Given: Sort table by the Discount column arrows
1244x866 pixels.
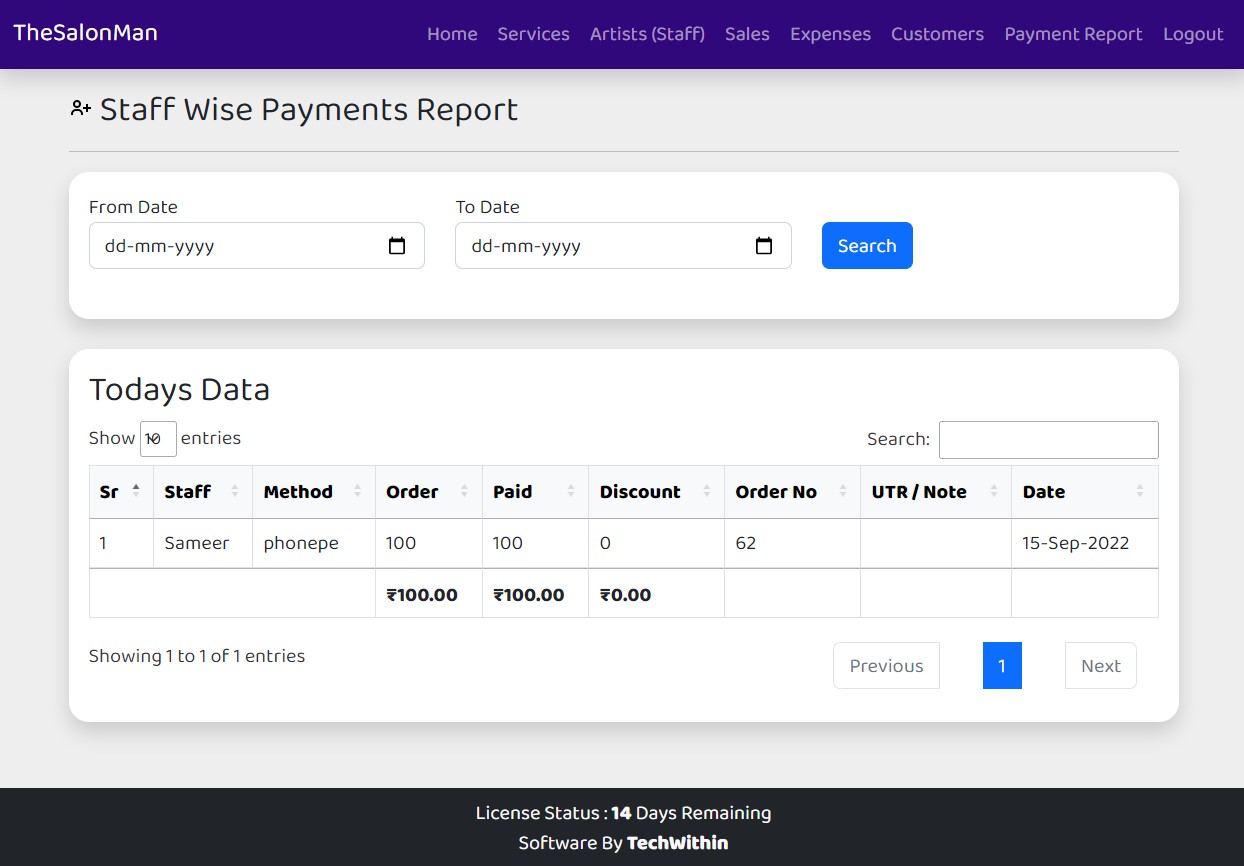Looking at the screenshot, I should pyautogui.click(x=707, y=491).
